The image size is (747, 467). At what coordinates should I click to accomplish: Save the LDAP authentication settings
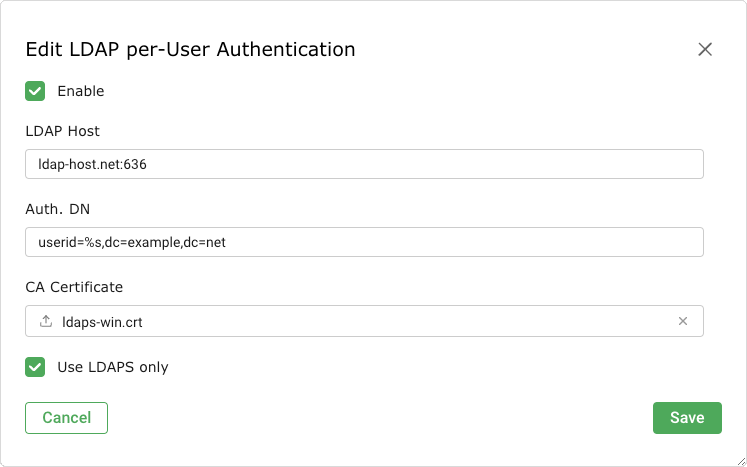686,418
